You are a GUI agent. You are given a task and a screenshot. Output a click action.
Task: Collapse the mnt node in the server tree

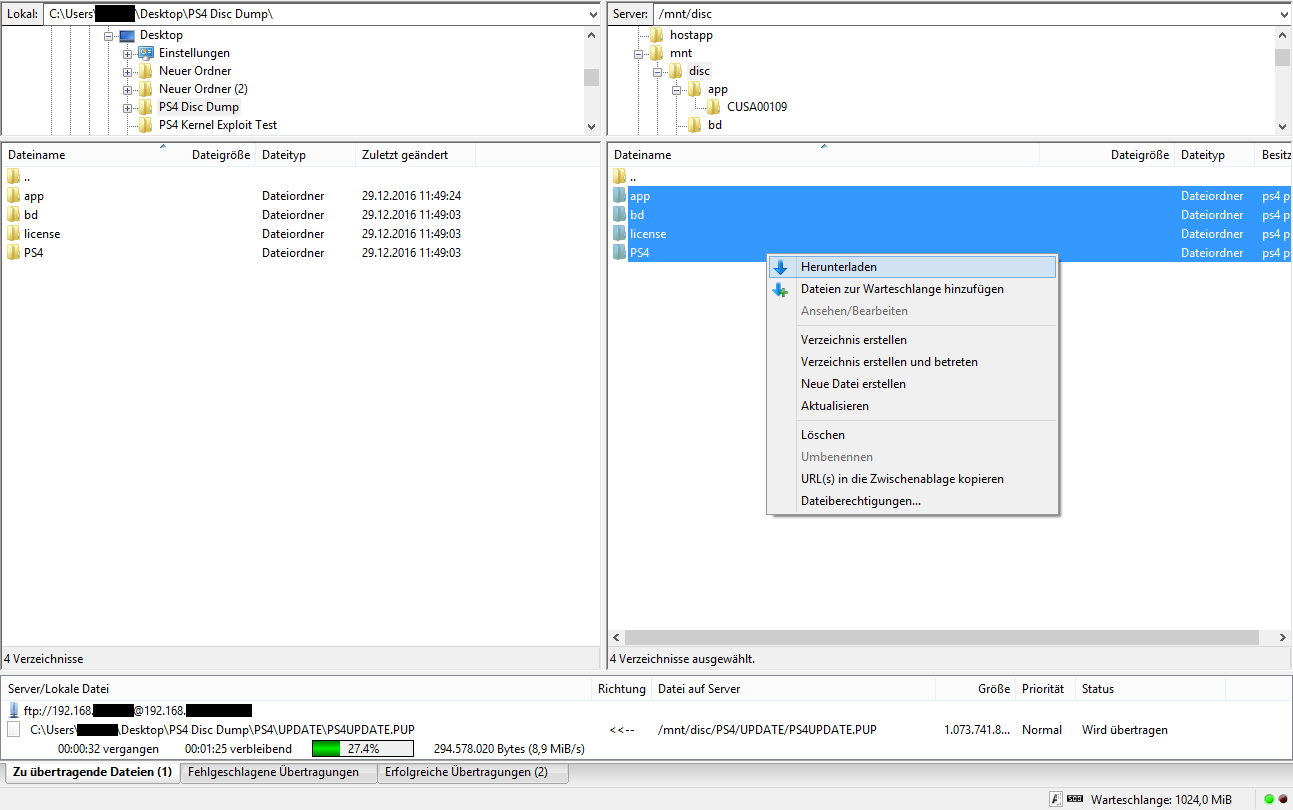point(639,53)
